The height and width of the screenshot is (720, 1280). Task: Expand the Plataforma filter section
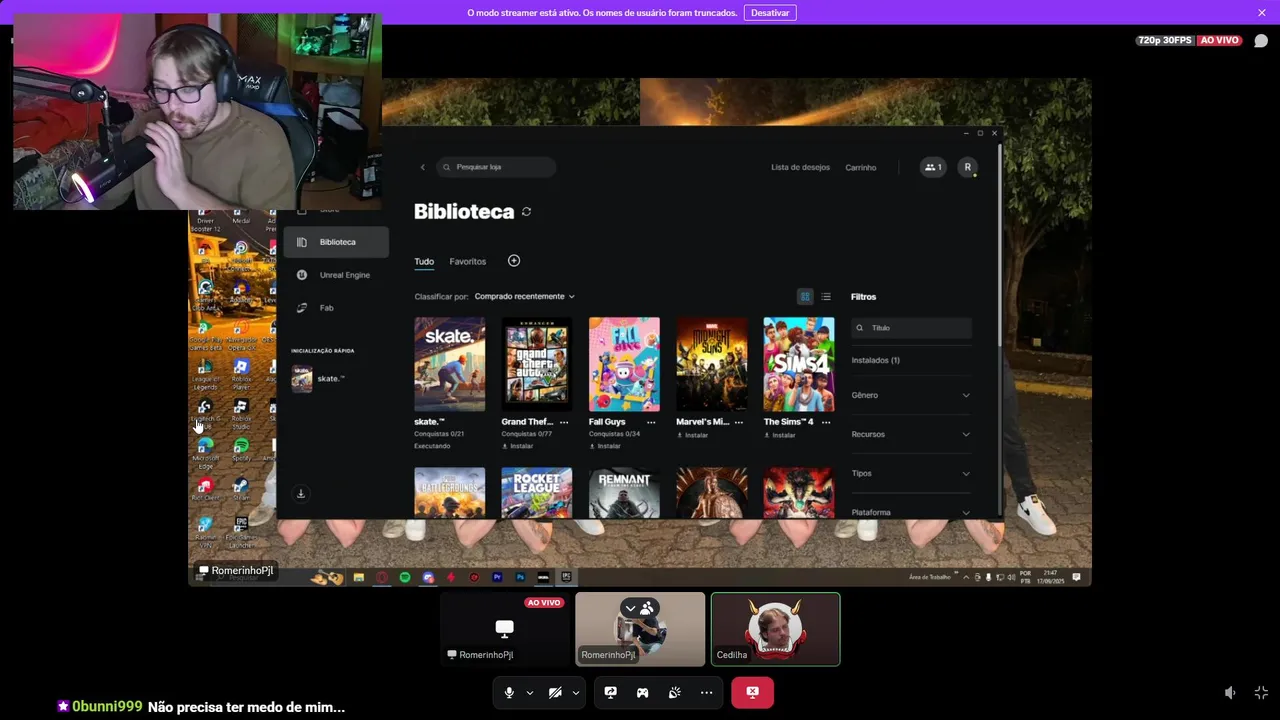click(911, 512)
